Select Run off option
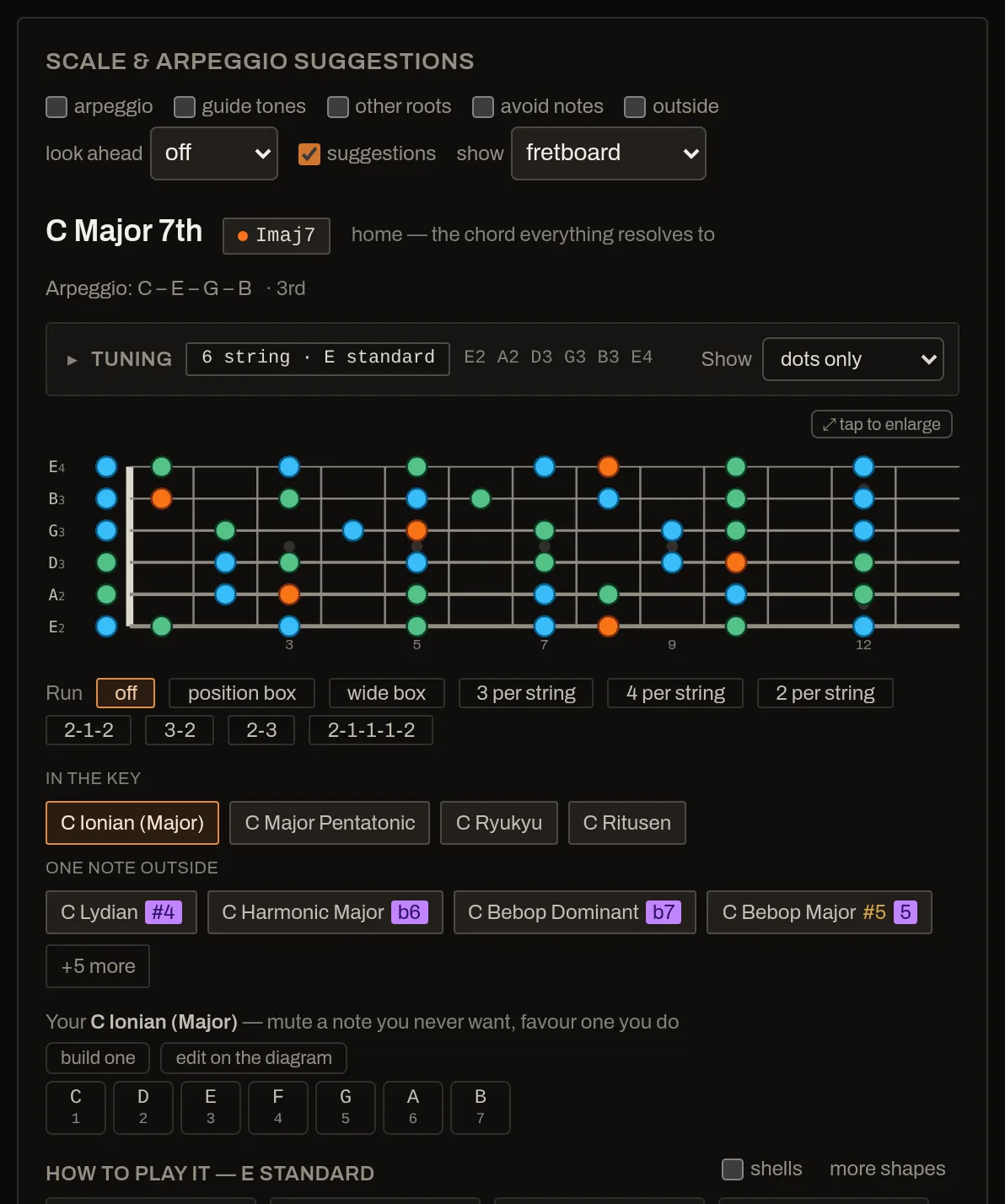 point(126,693)
